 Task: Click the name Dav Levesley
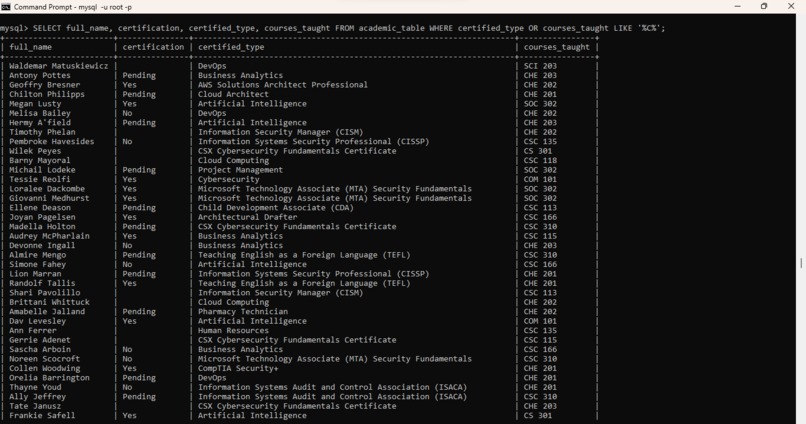pyautogui.click(x=38, y=321)
